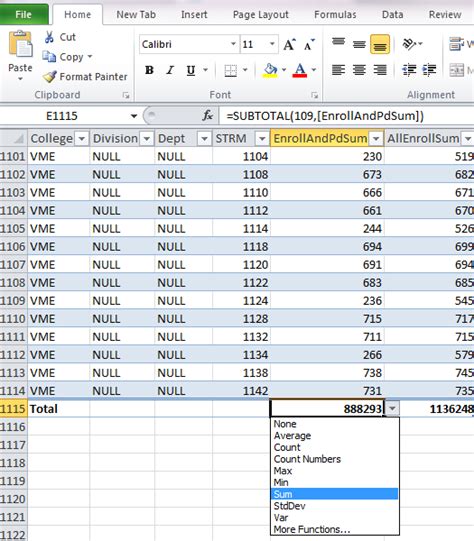The image size is (474, 541).
Task: Open the File tab
Action: pos(23,14)
